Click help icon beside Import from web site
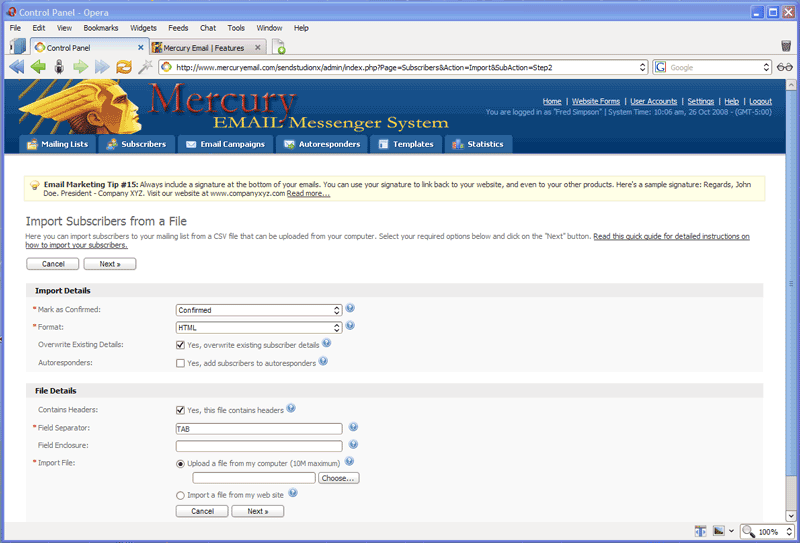 coord(293,493)
